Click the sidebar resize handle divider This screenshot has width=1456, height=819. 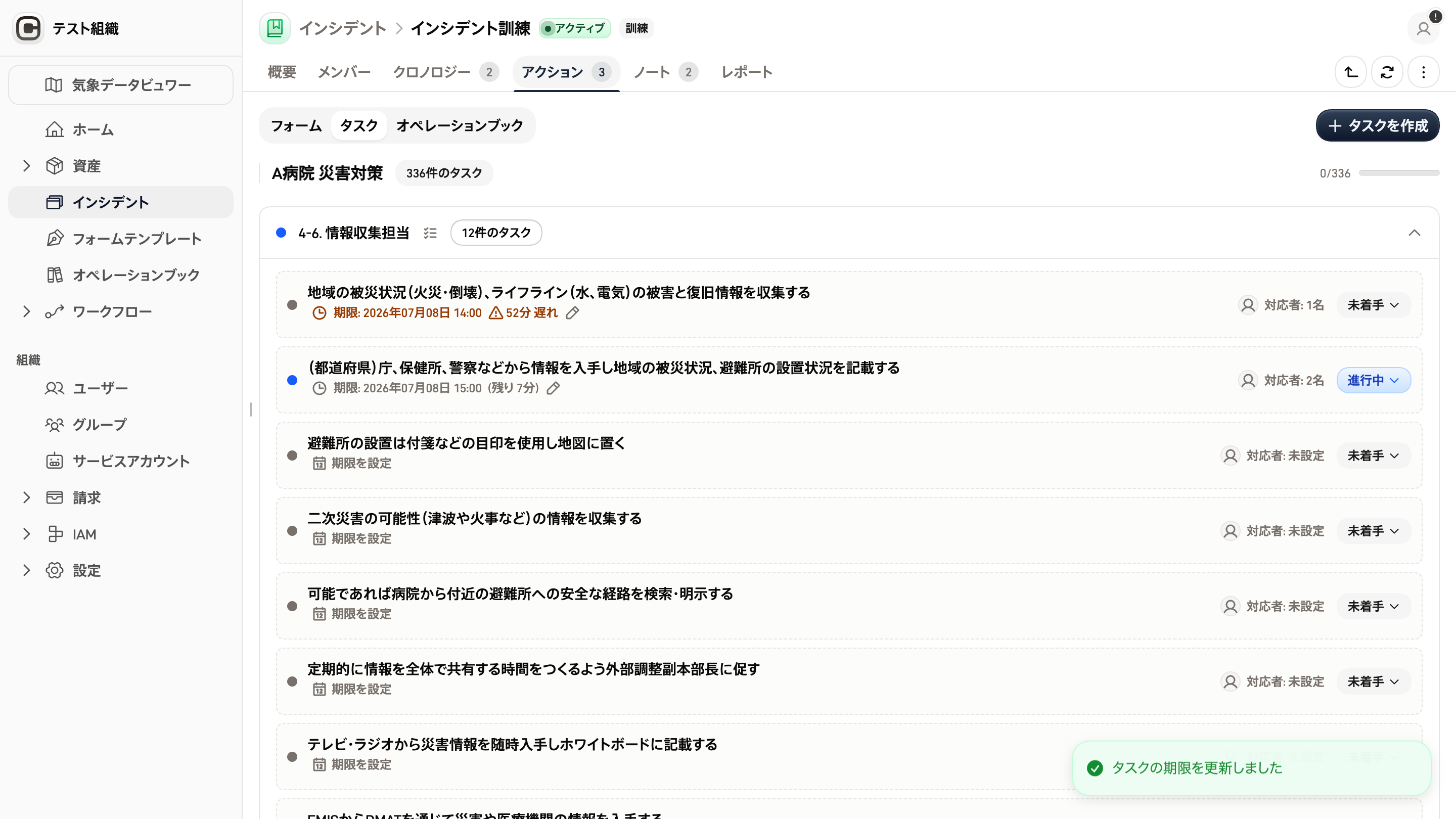pyautogui.click(x=250, y=409)
